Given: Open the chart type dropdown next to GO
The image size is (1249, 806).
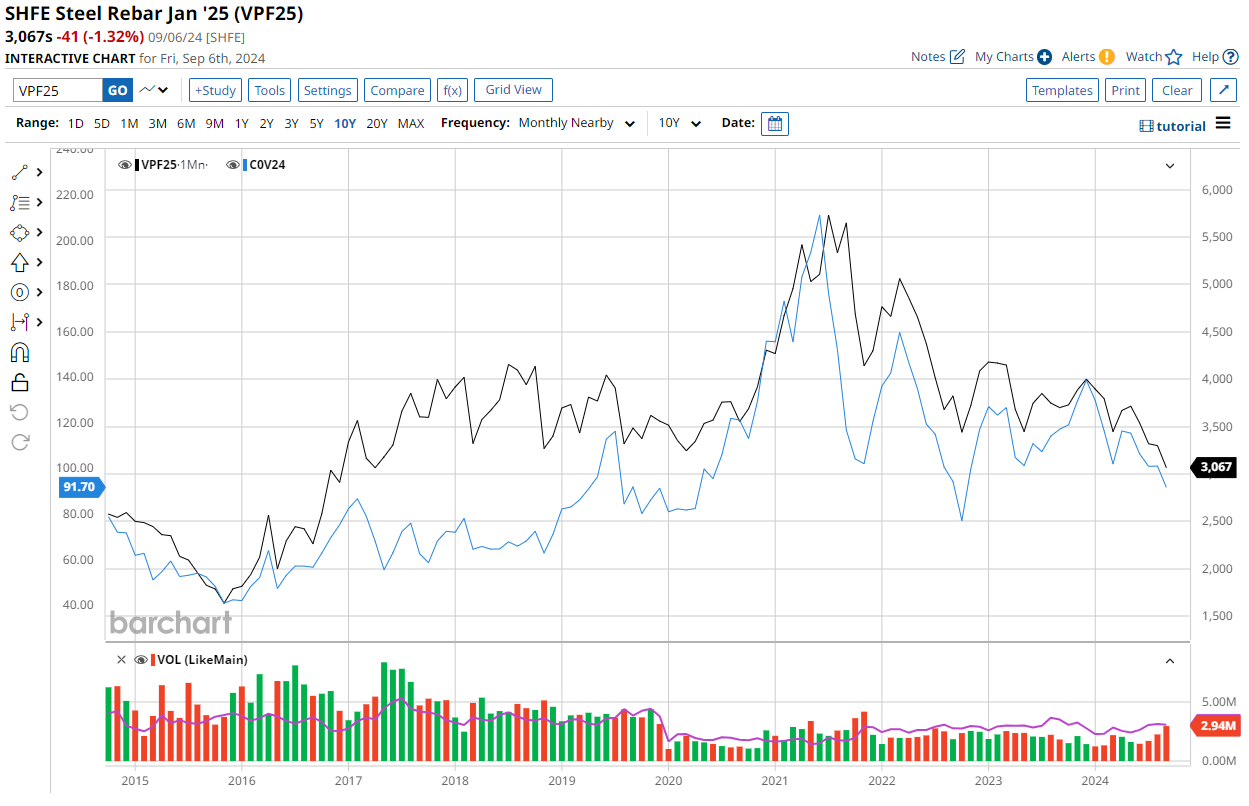Looking at the screenshot, I should [x=155, y=90].
